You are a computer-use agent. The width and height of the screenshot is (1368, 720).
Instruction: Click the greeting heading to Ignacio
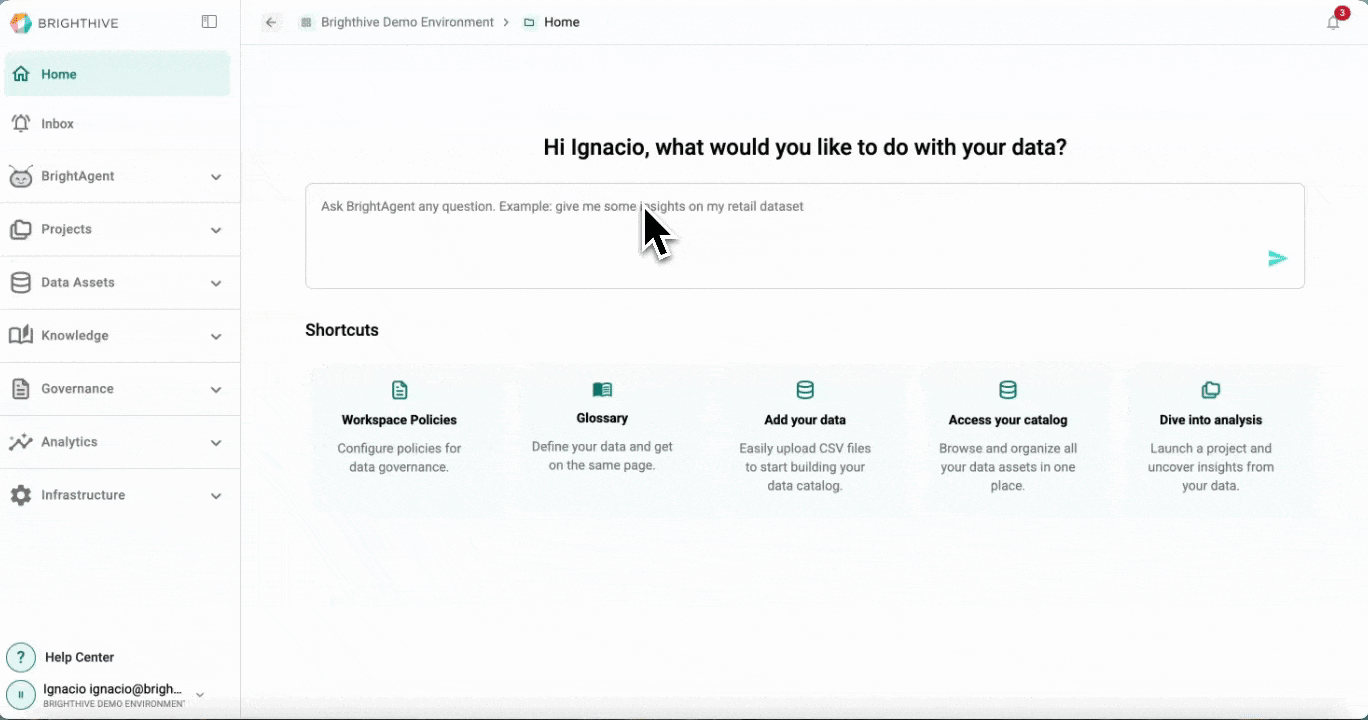(805, 147)
